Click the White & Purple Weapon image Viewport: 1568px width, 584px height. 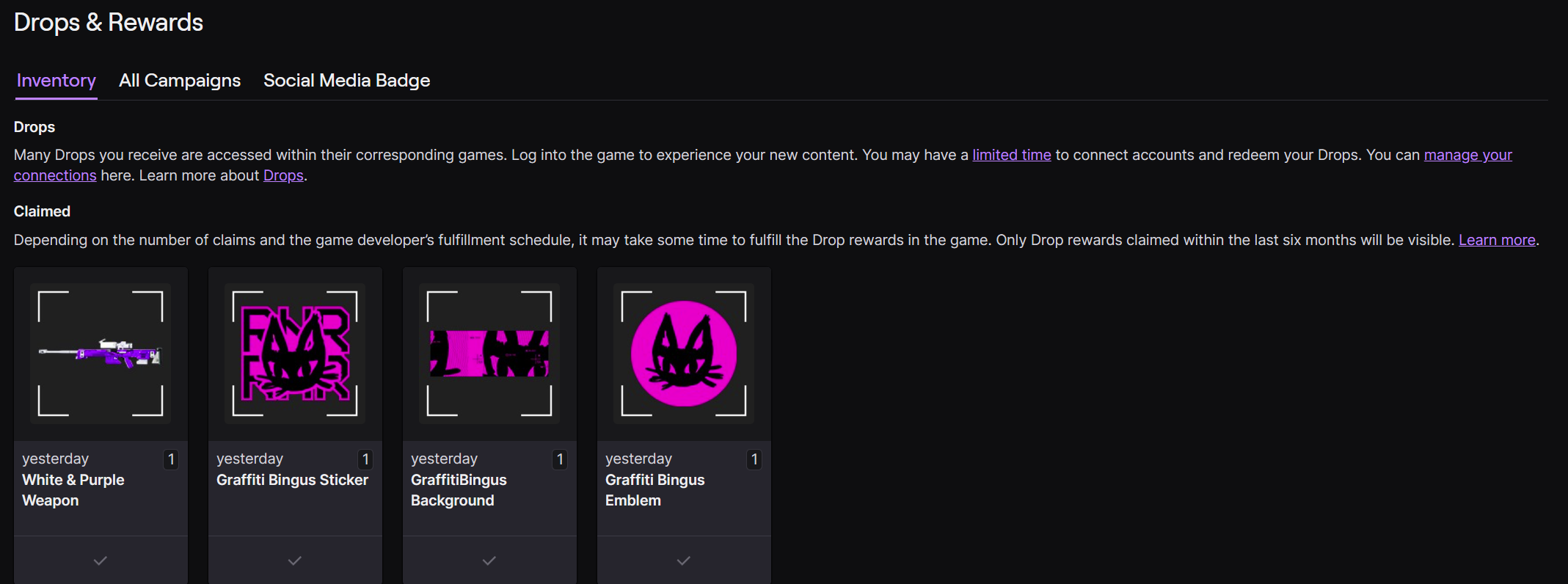[x=101, y=354]
